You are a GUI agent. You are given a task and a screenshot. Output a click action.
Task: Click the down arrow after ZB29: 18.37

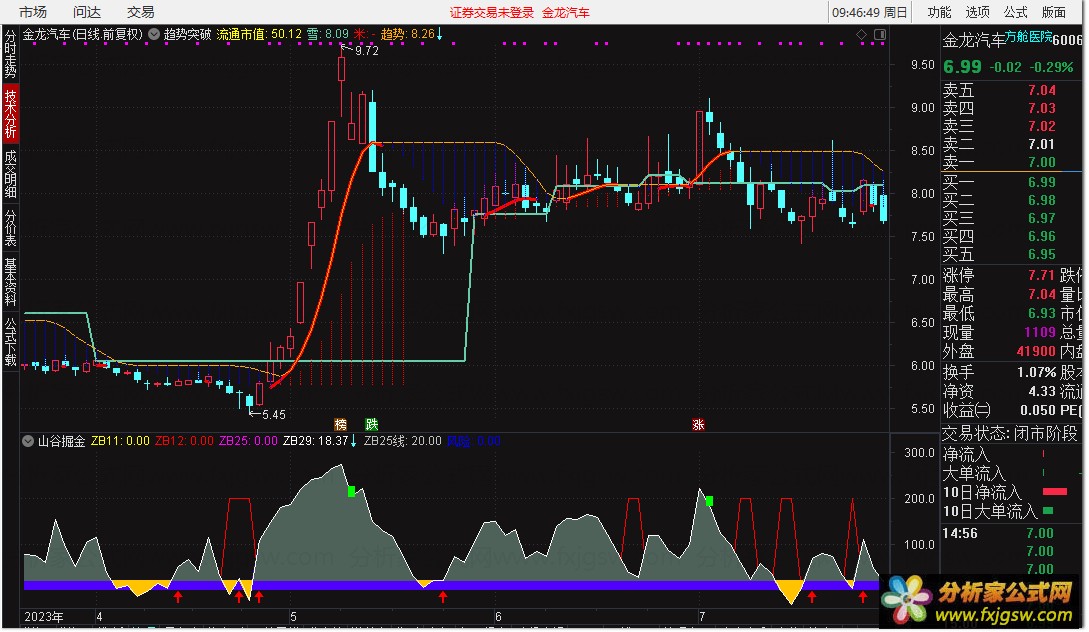coord(354,441)
